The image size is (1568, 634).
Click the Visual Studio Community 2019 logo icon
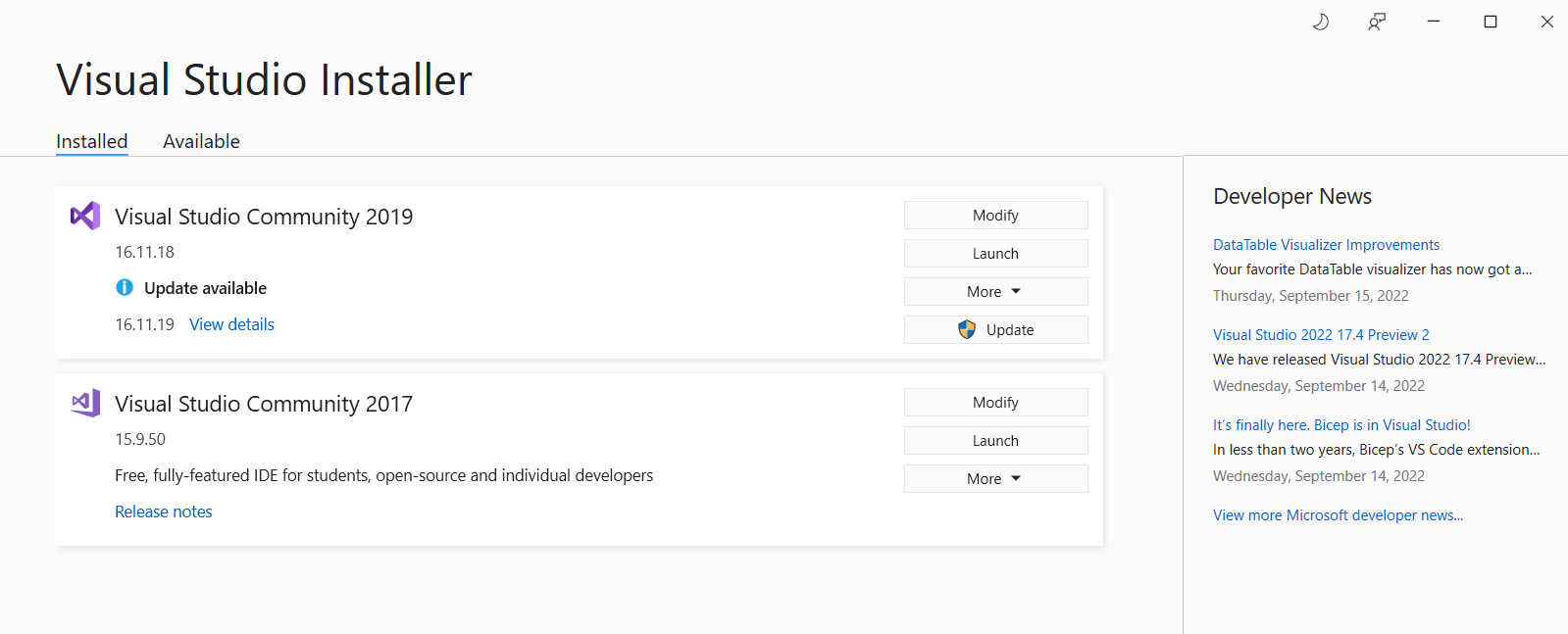point(85,216)
